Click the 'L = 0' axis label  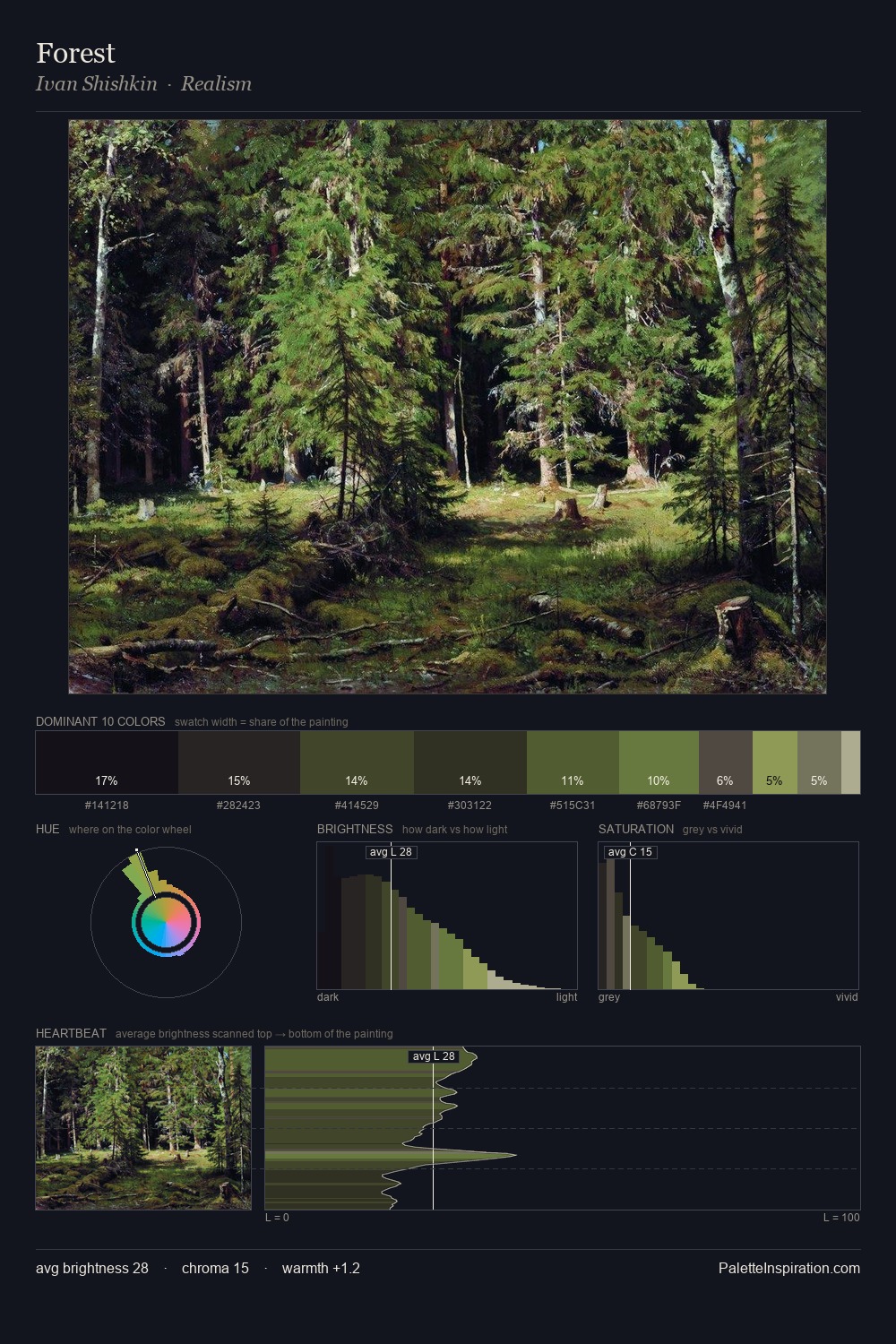coord(277,1218)
